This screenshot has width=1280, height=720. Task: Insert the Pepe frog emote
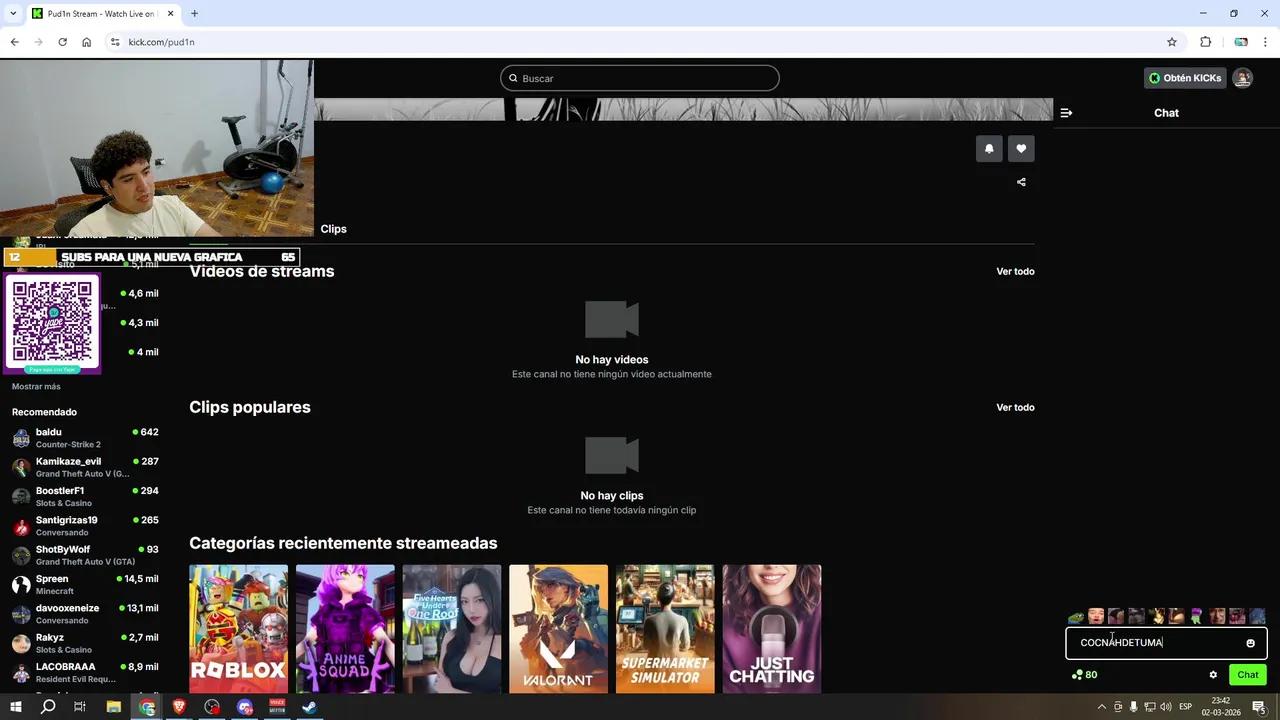click(x=1076, y=616)
